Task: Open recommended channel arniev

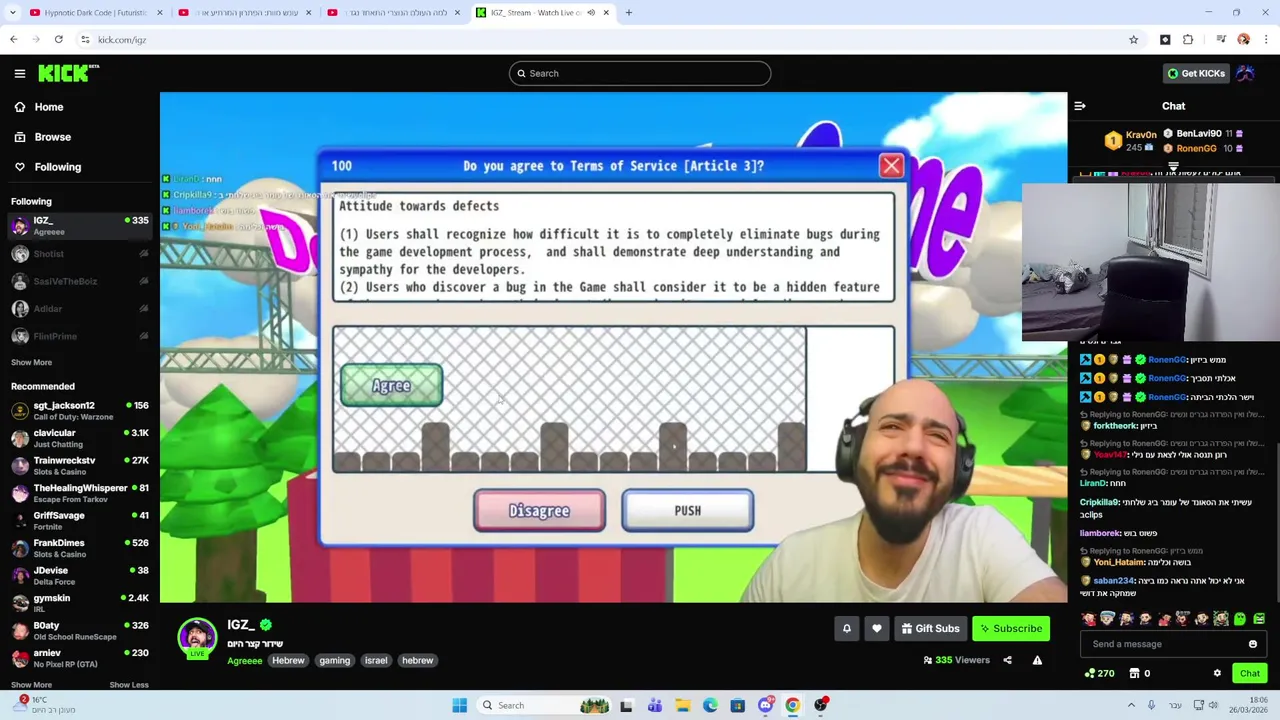Action: (80, 658)
